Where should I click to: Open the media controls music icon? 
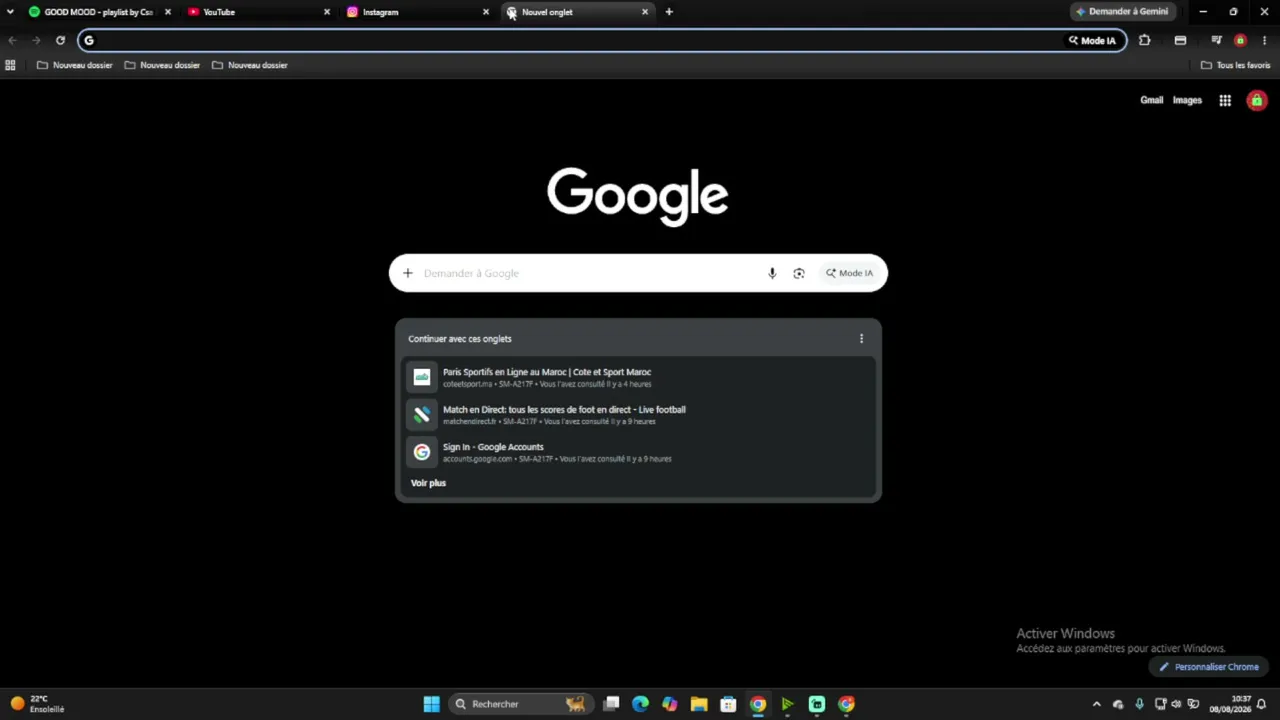click(1216, 41)
